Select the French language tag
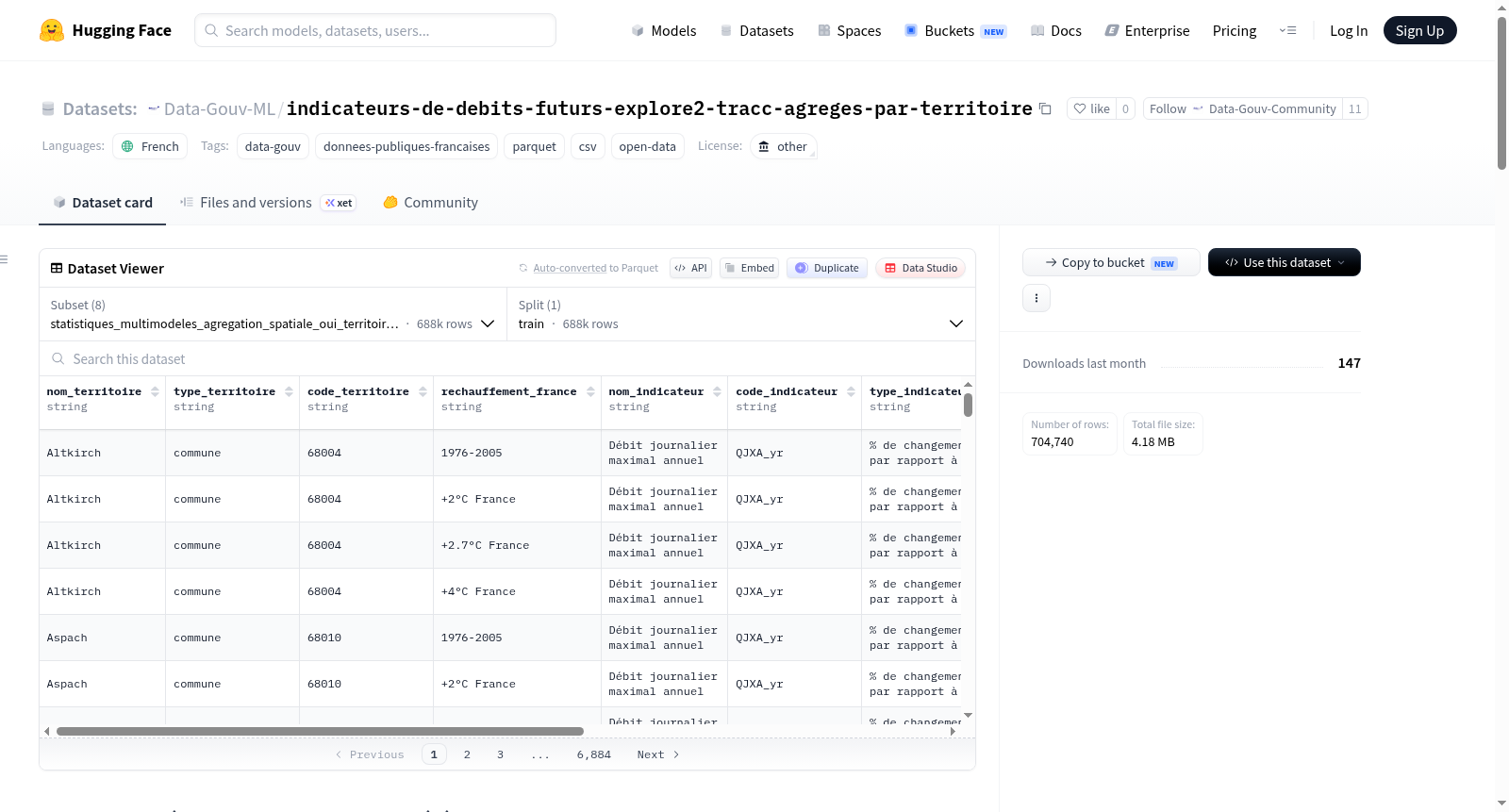This screenshot has width=1509, height=812. point(151,146)
